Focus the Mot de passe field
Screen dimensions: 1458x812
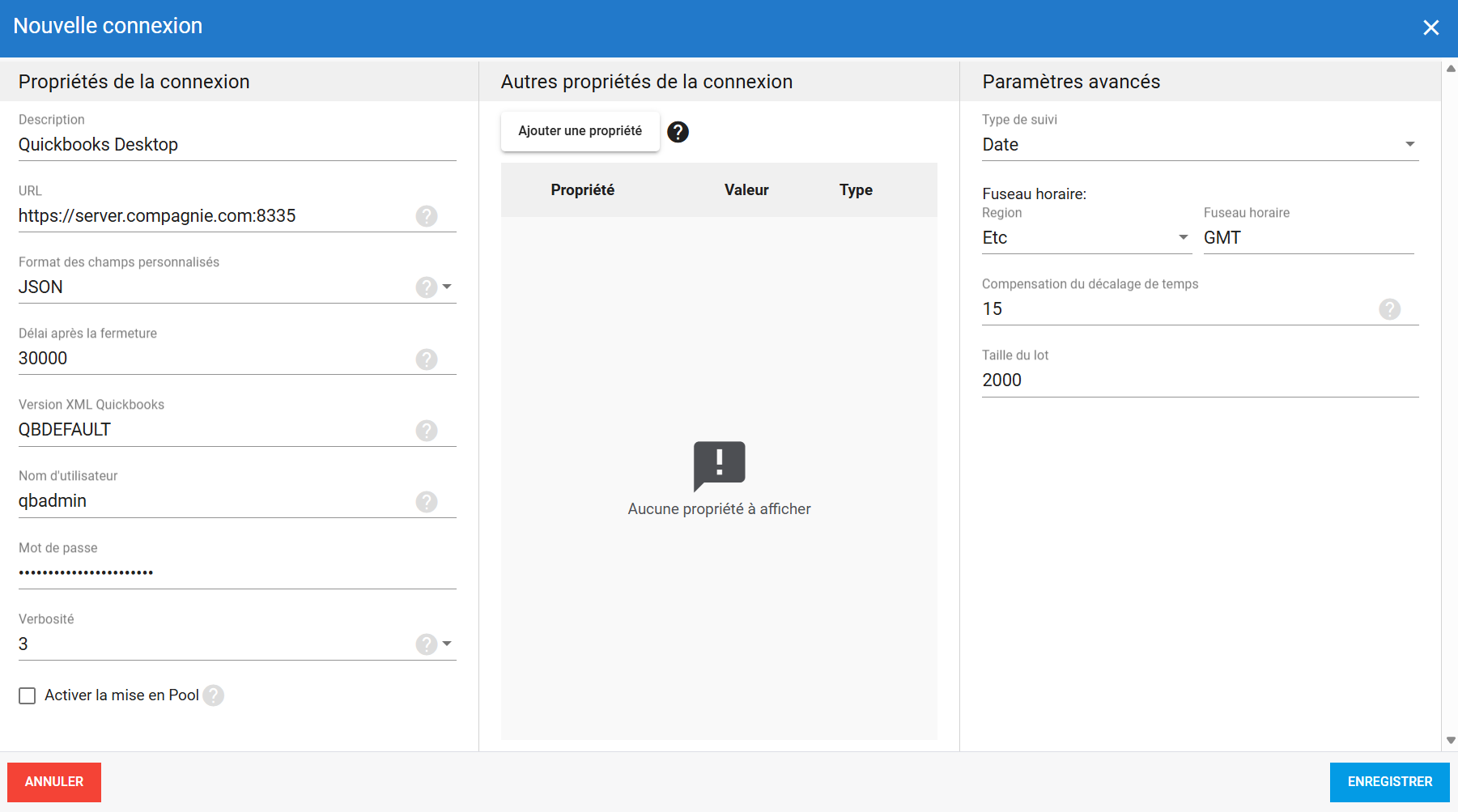click(x=237, y=573)
